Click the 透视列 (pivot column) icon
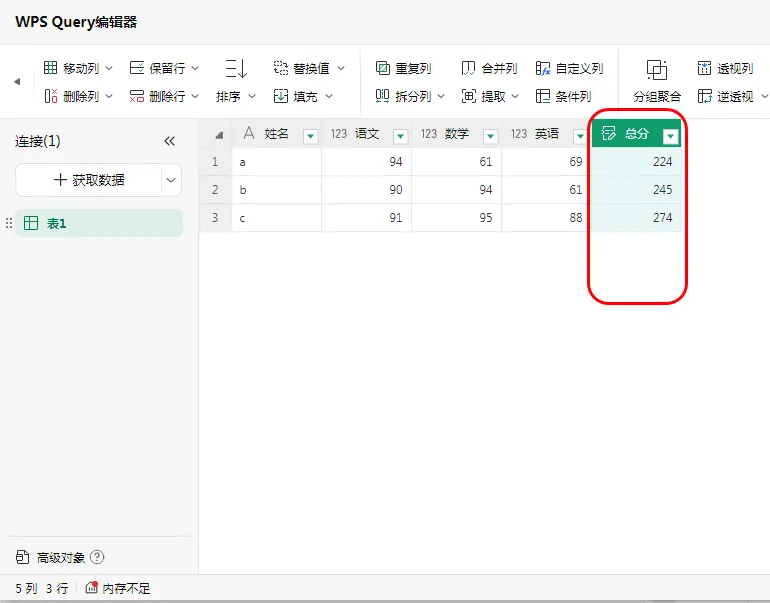 704,68
